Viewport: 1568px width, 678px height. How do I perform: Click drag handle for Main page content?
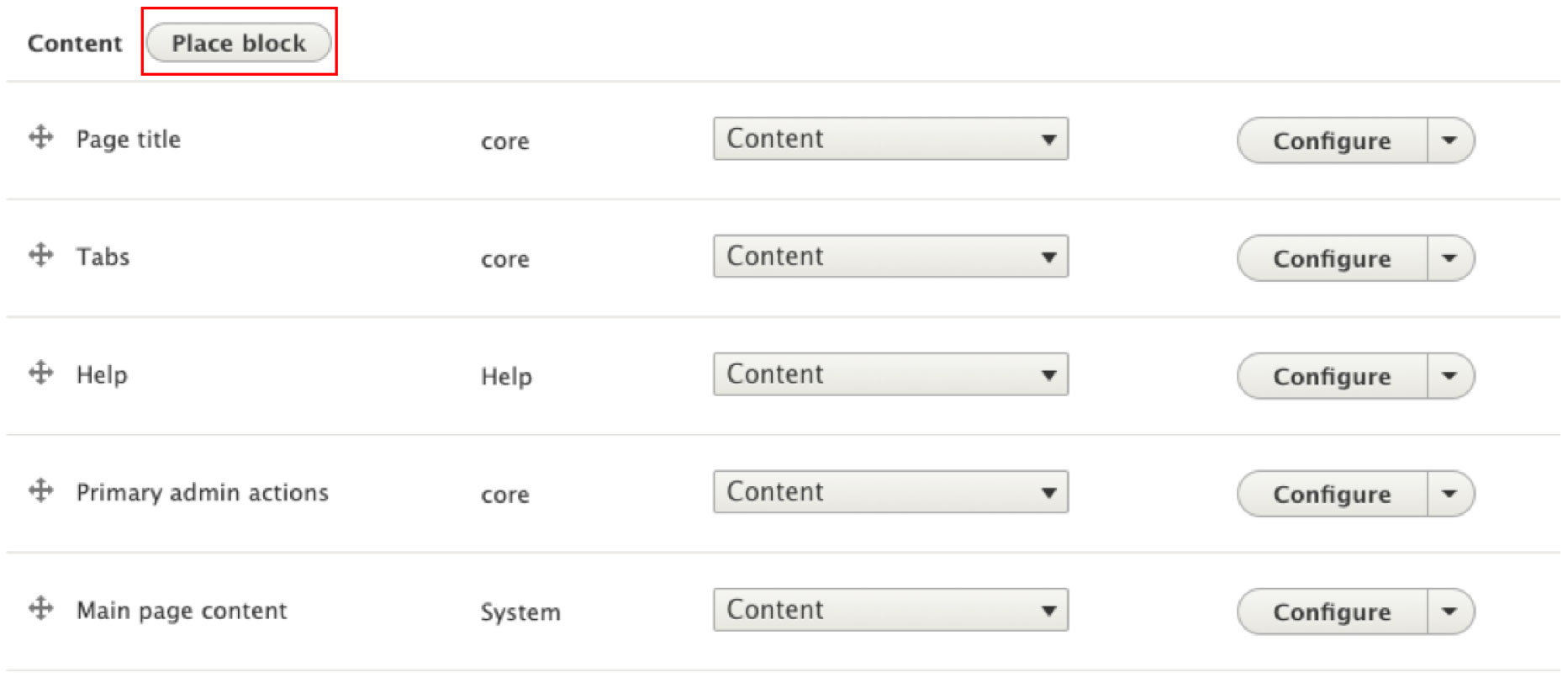coord(40,608)
